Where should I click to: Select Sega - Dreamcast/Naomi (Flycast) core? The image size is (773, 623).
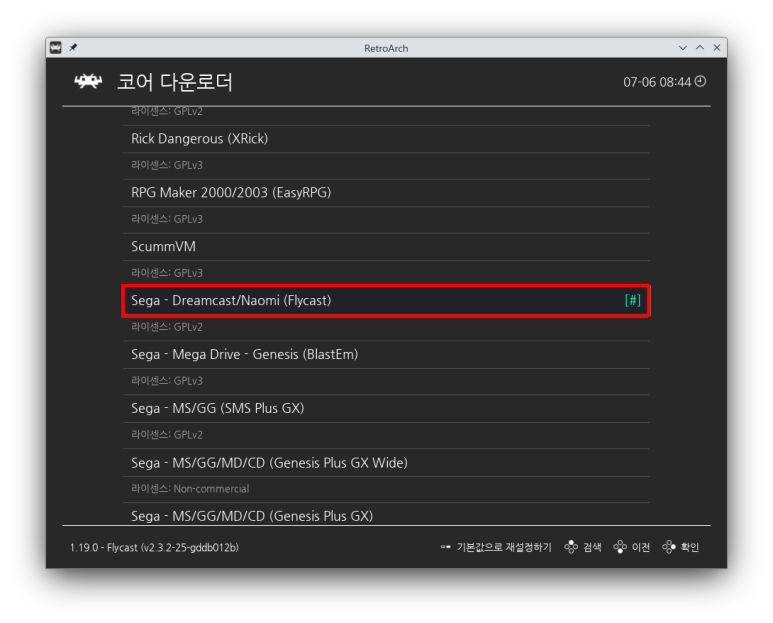(386, 301)
